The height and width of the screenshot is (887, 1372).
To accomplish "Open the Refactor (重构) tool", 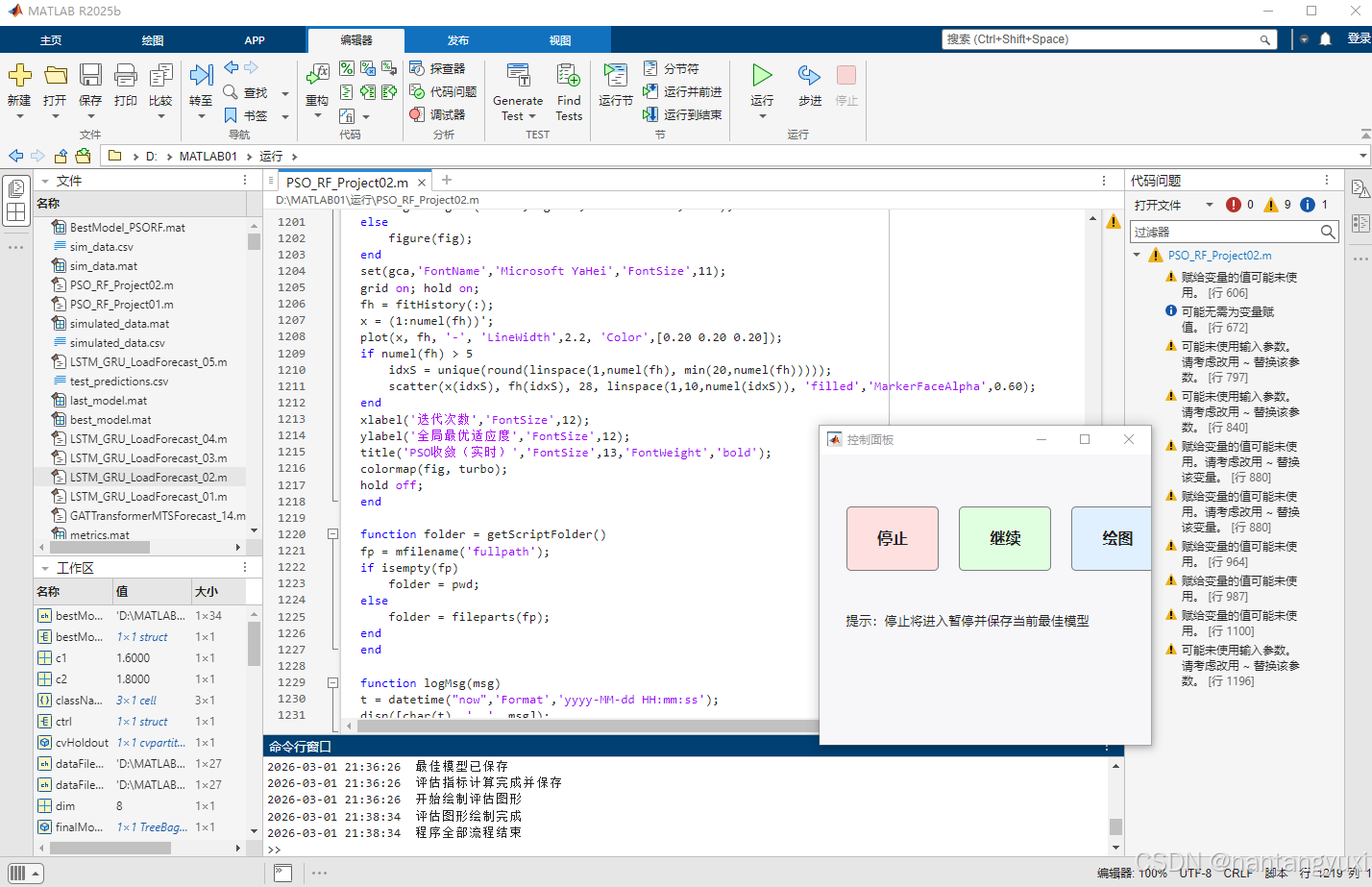I will [317, 75].
